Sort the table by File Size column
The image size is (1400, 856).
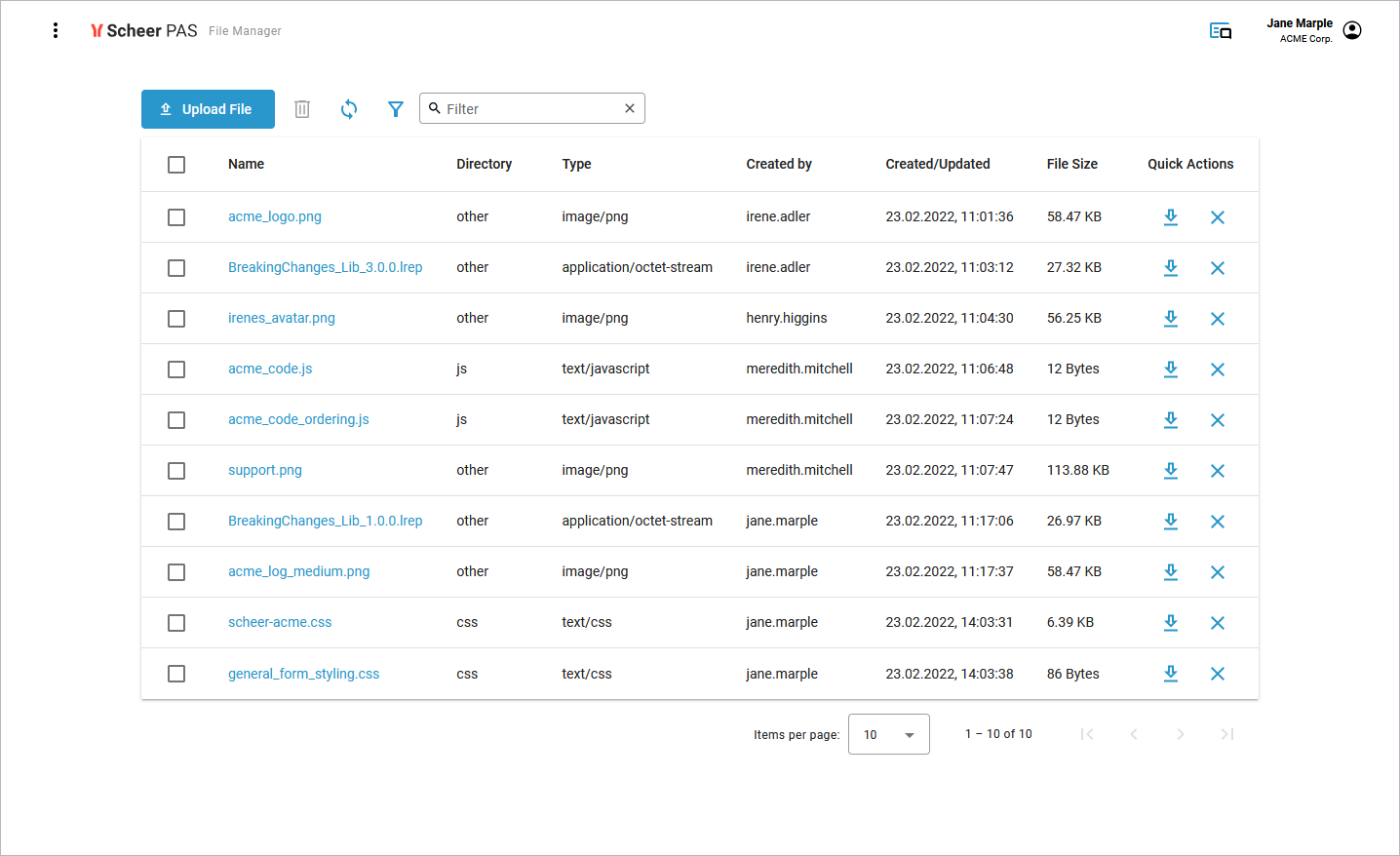coord(1071,164)
